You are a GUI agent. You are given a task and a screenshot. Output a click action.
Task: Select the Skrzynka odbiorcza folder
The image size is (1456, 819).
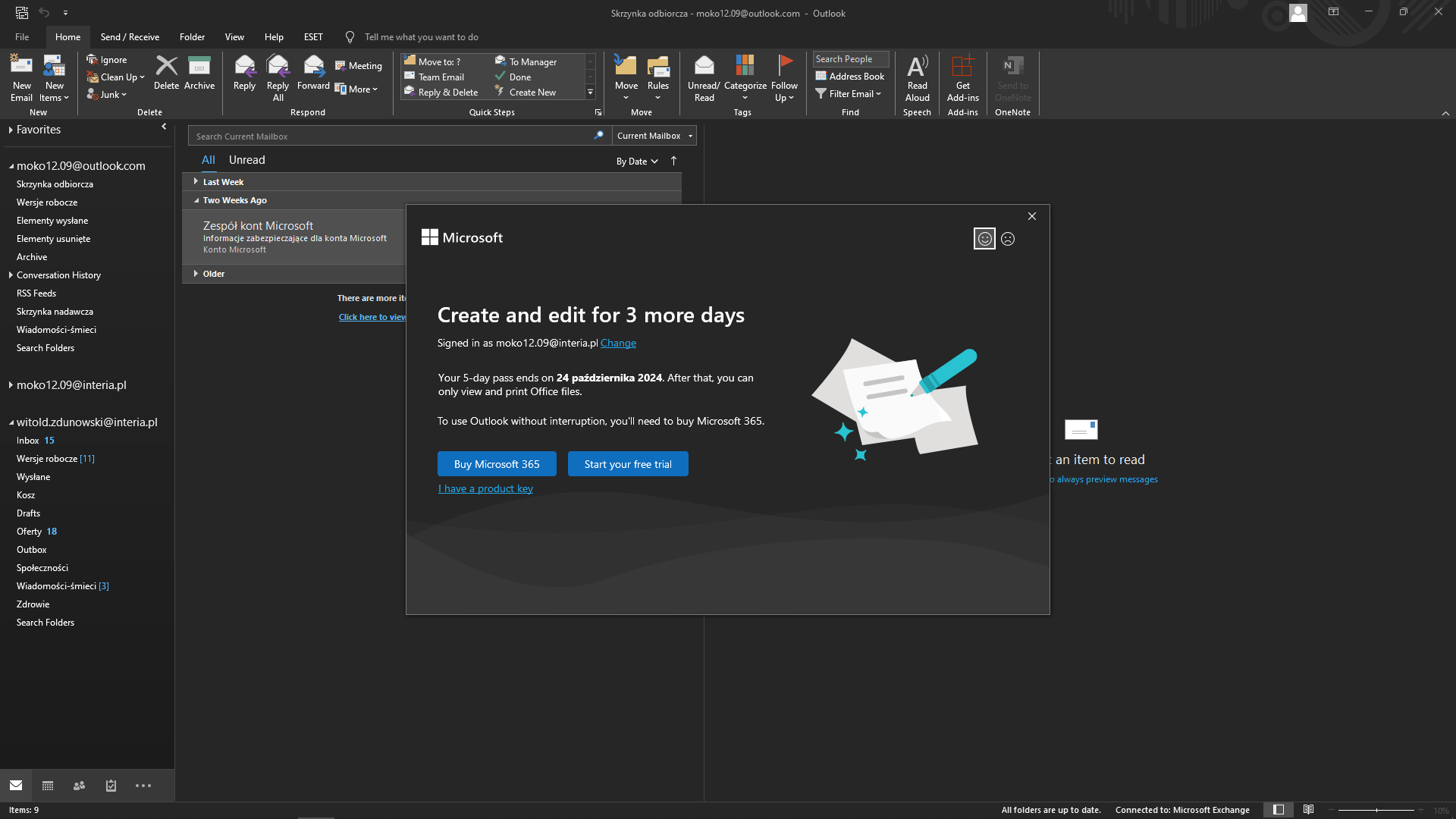pos(55,184)
